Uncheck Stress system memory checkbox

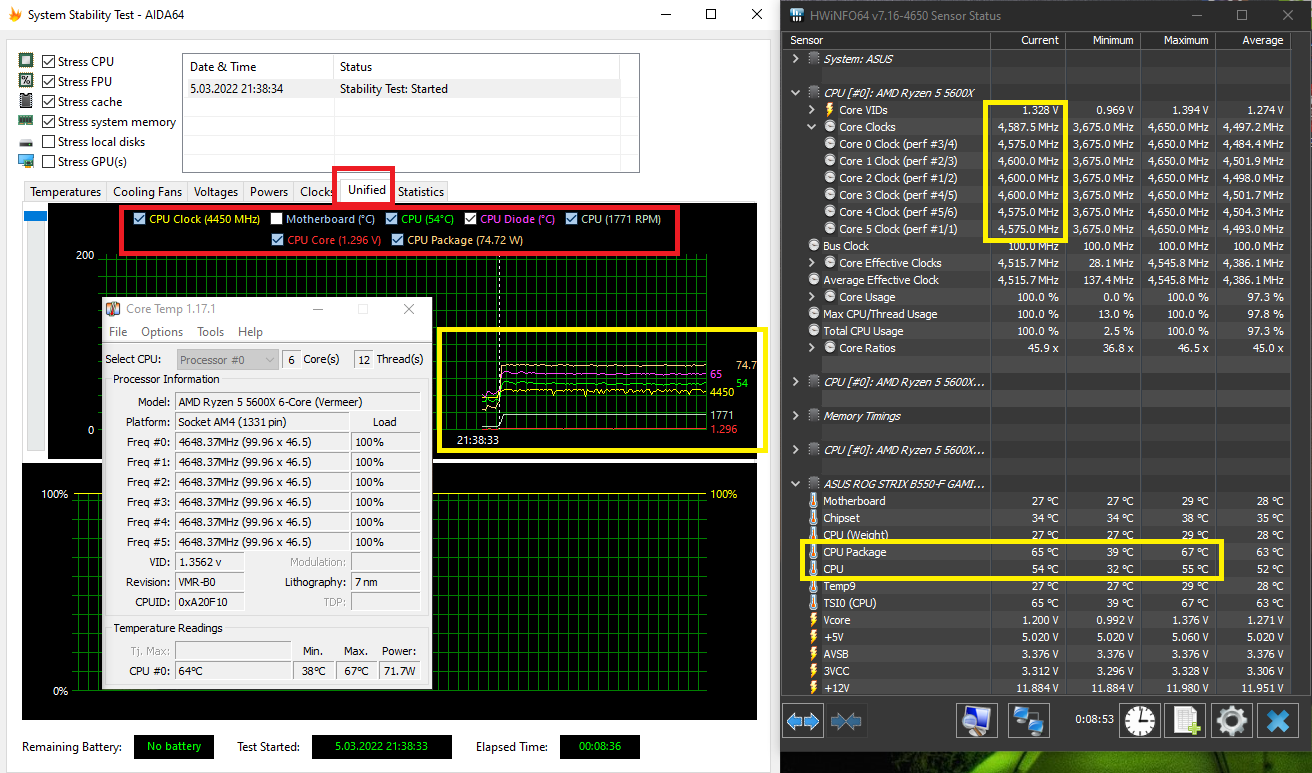point(48,121)
